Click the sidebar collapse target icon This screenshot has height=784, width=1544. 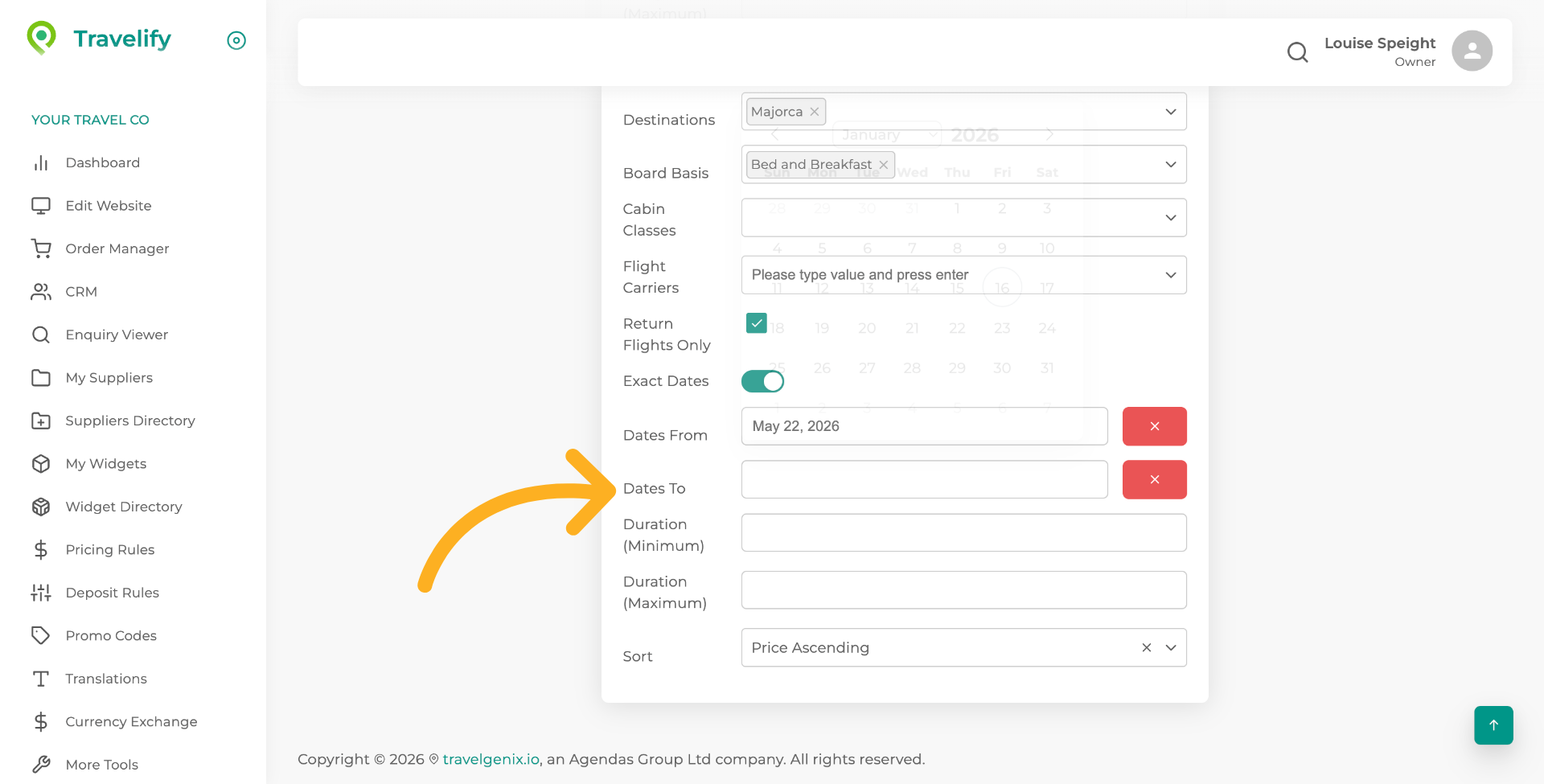point(236,40)
